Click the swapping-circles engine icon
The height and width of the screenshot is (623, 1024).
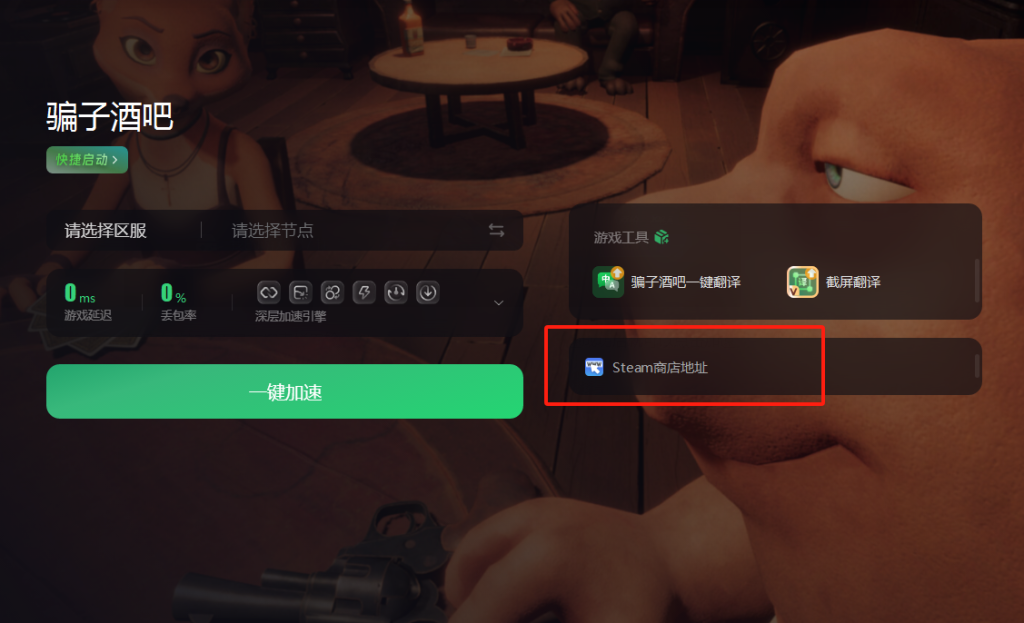(332, 293)
